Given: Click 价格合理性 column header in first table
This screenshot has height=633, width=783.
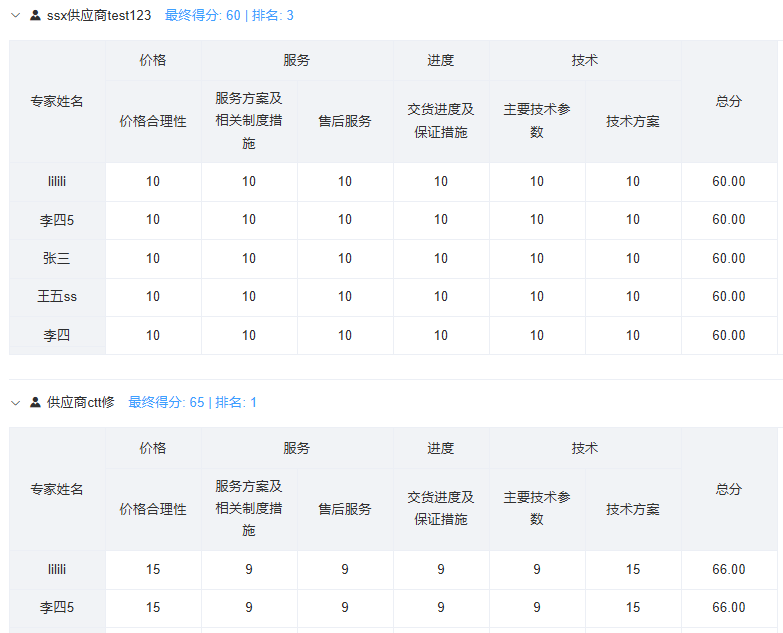Looking at the screenshot, I should (153, 121).
